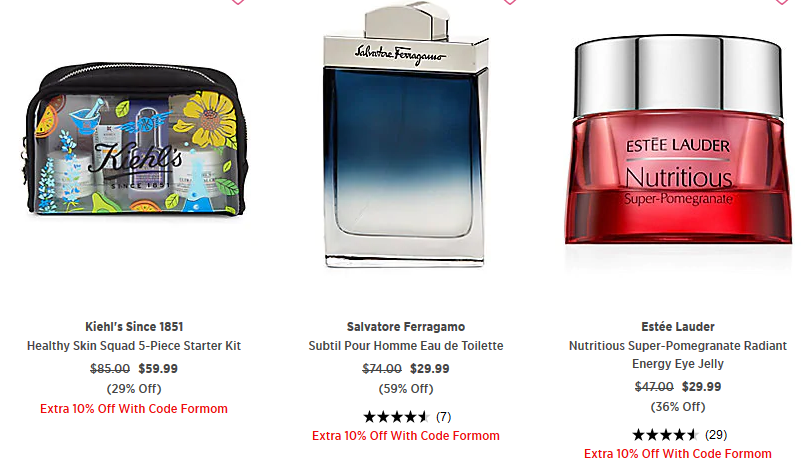Open the Ferragamo blue perfume bottle image
The width and height of the screenshot is (801, 469).
406,134
